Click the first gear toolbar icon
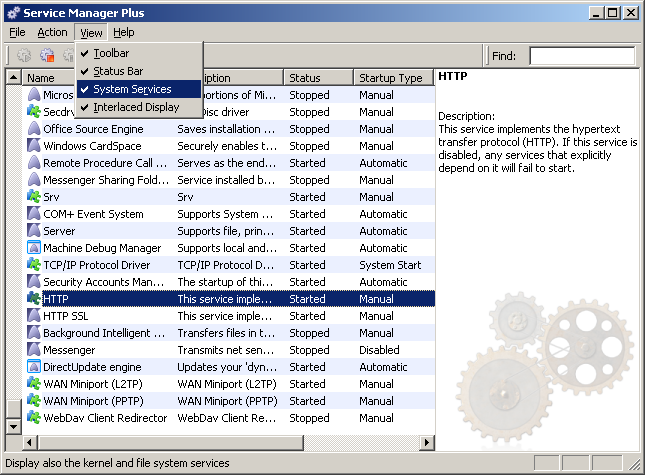 24,55
